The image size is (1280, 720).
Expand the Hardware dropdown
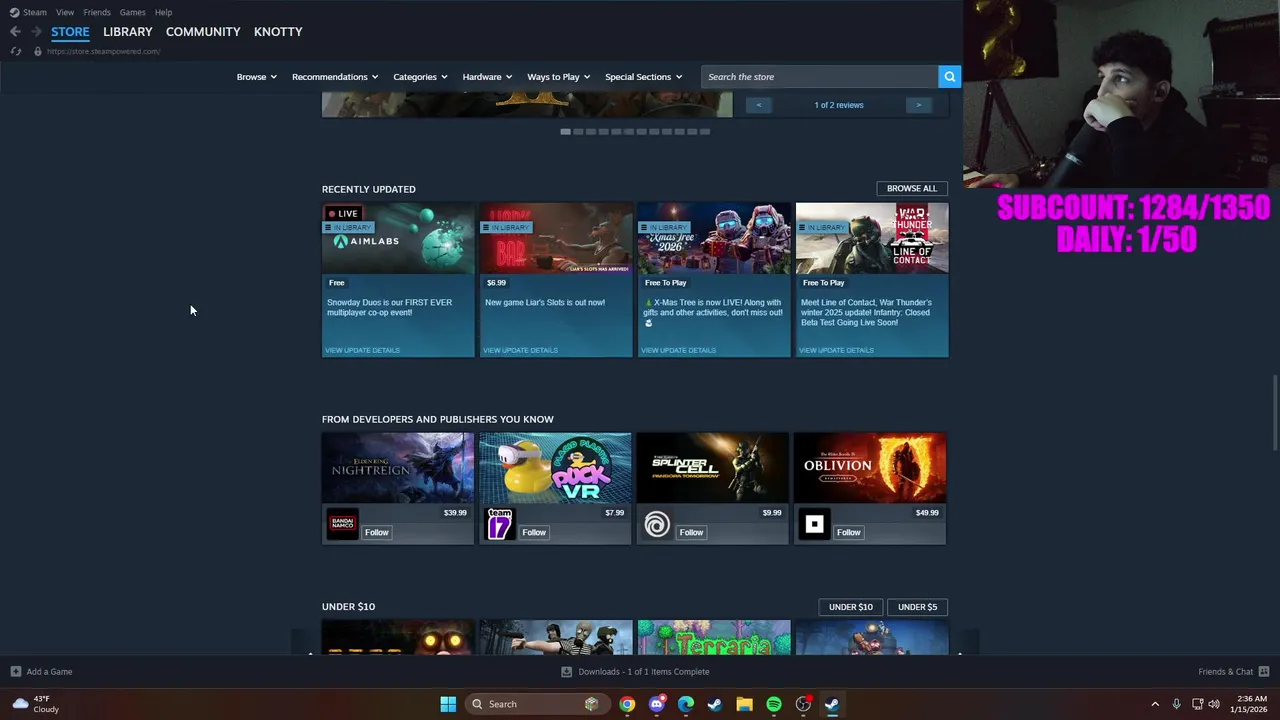point(487,77)
